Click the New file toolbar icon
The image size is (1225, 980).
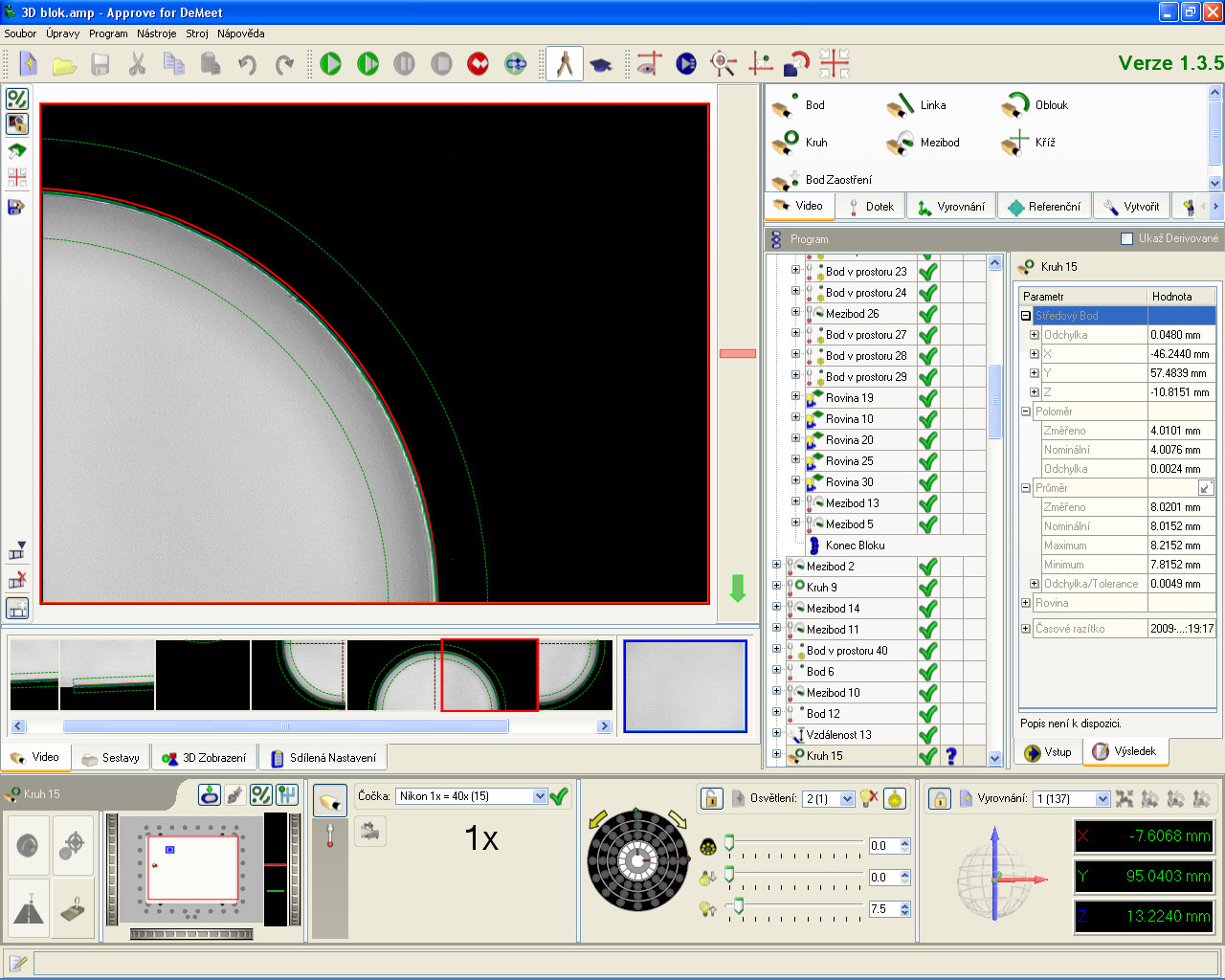click(x=29, y=64)
